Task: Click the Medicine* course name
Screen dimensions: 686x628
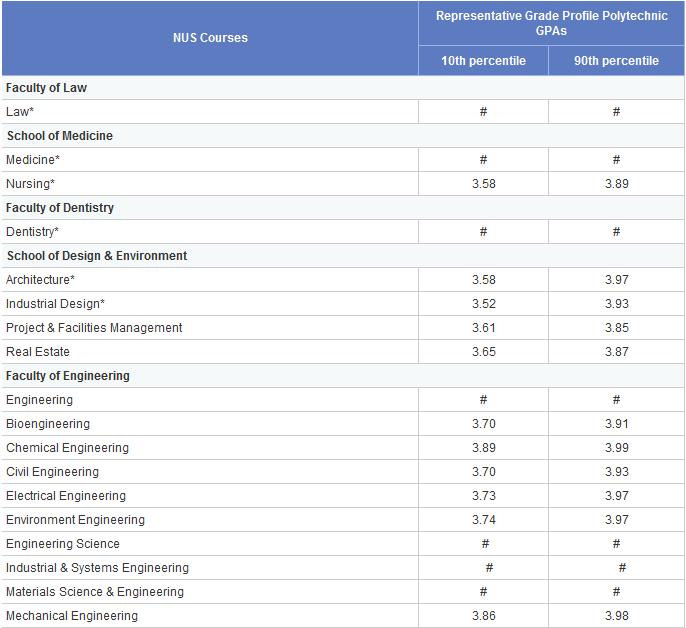Action: 33,160
